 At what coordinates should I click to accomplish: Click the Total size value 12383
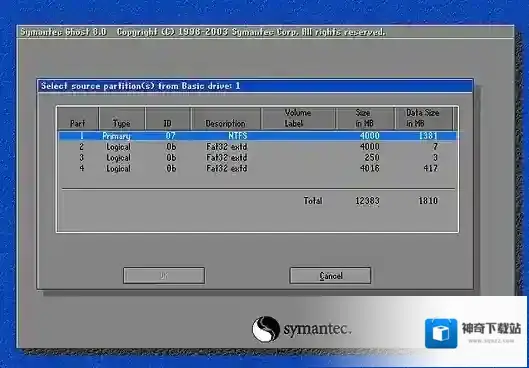(367, 201)
